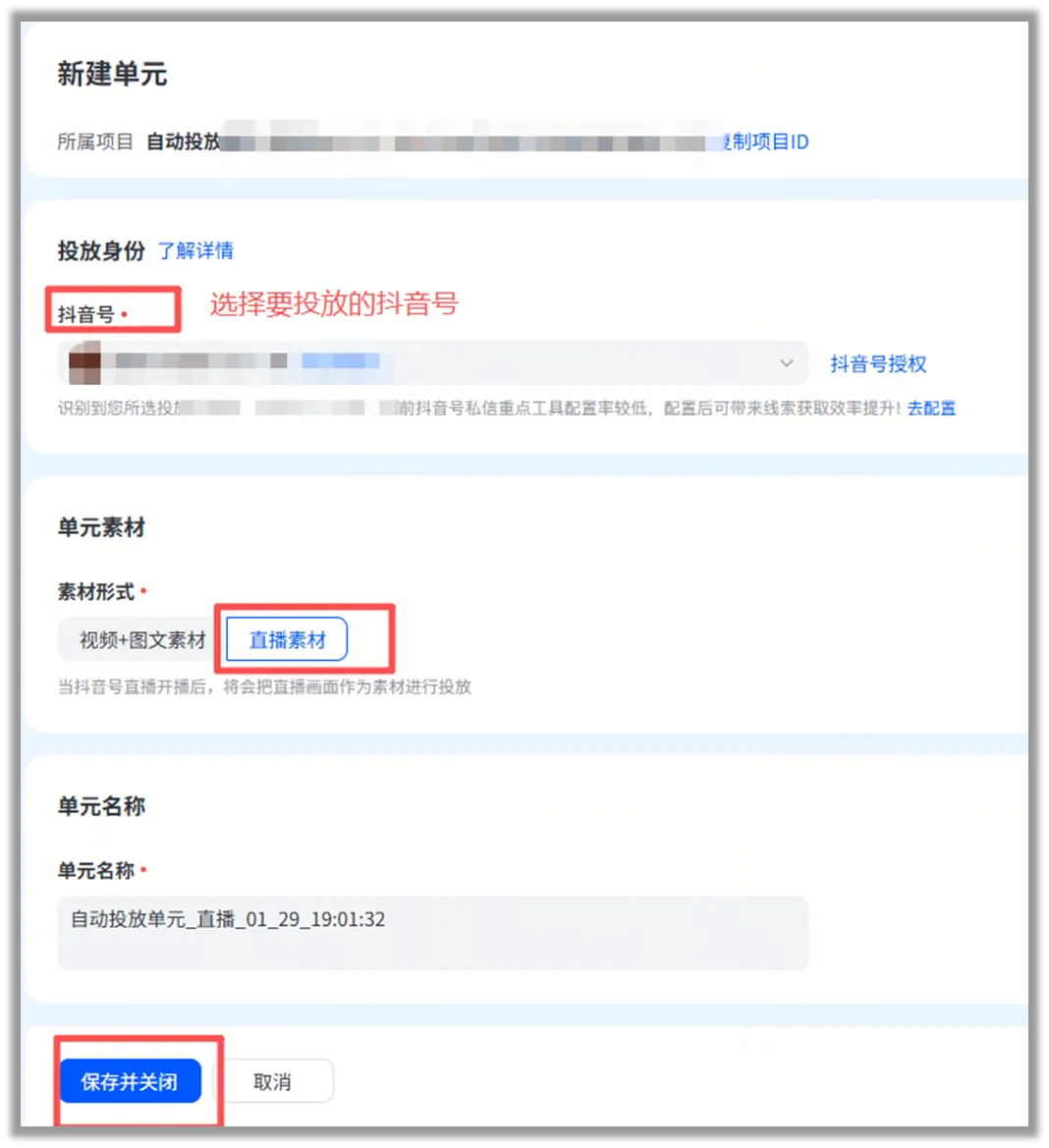Click the hint text about 直播画面作为素材
Image resolution: width=1049 pixels, height=1148 pixels.
tap(264, 686)
